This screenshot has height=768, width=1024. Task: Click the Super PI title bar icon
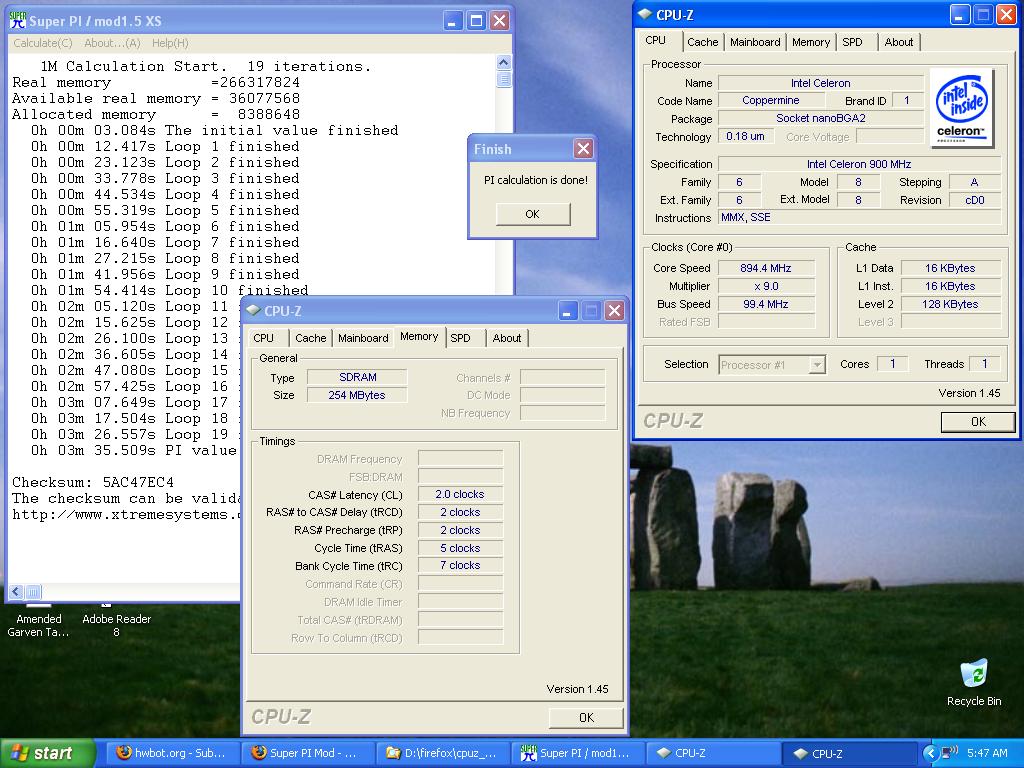click(18, 20)
